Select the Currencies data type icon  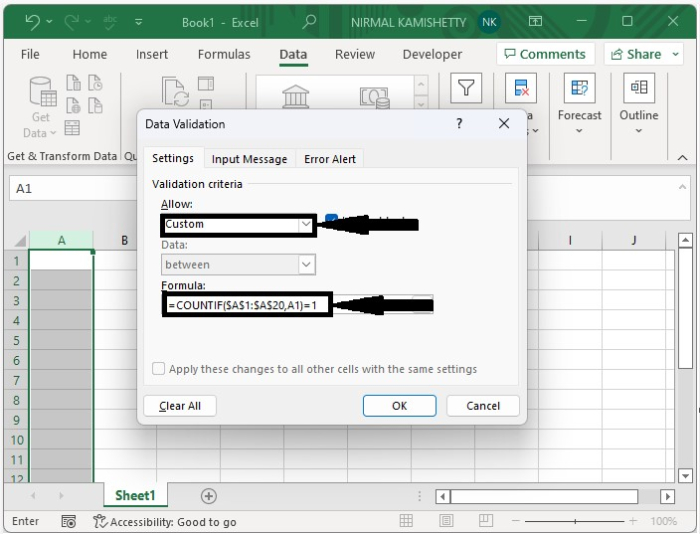click(x=375, y=97)
